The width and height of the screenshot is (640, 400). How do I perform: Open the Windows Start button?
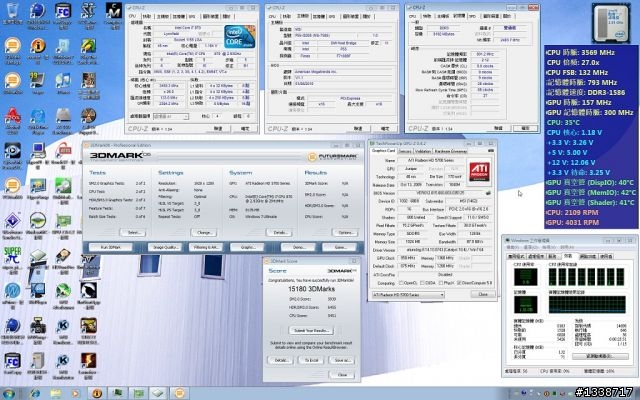[8, 393]
